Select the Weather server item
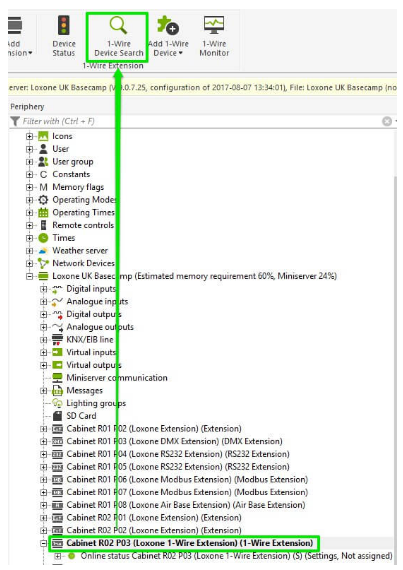The height and width of the screenshot is (570, 403). coord(80,251)
